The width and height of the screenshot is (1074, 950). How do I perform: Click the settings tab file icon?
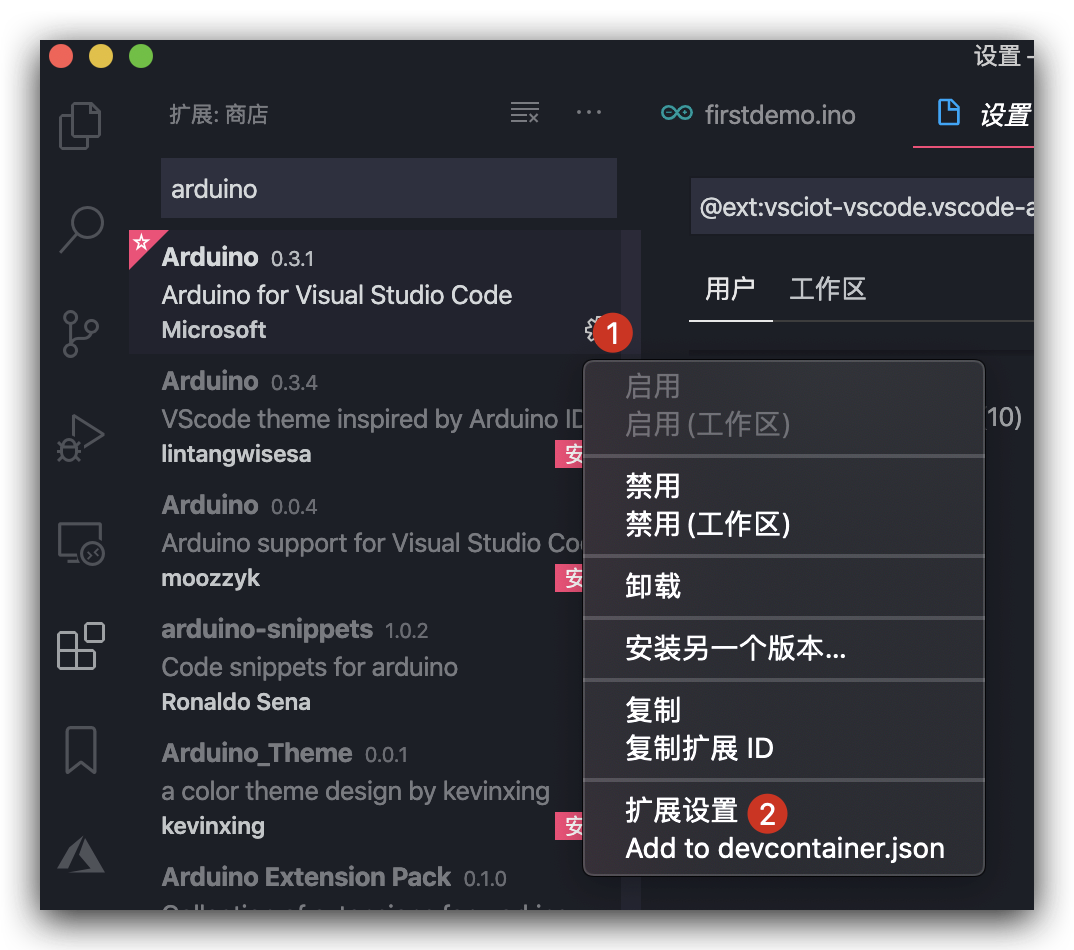949,112
